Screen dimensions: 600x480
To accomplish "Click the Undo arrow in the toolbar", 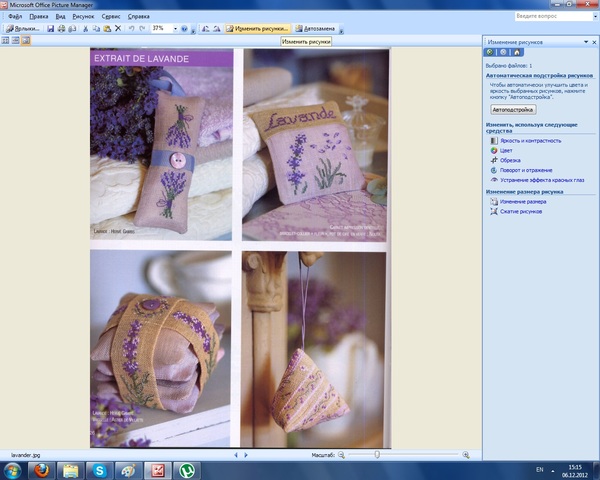I will pos(131,29).
